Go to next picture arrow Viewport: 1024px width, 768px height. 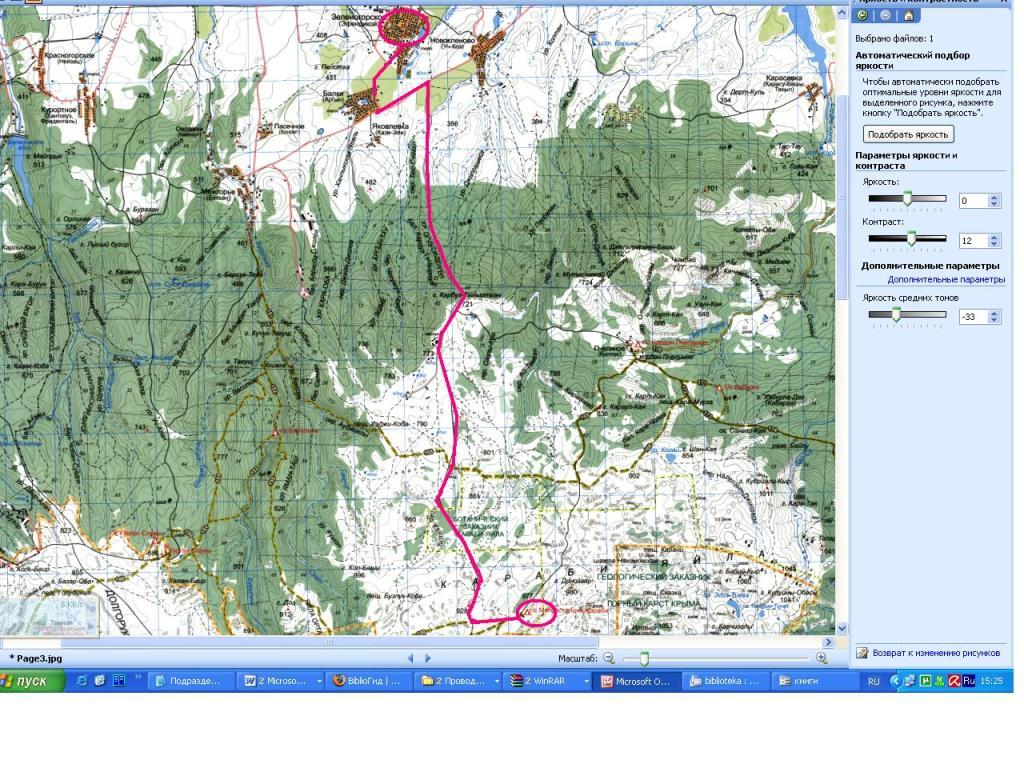(428, 658)
